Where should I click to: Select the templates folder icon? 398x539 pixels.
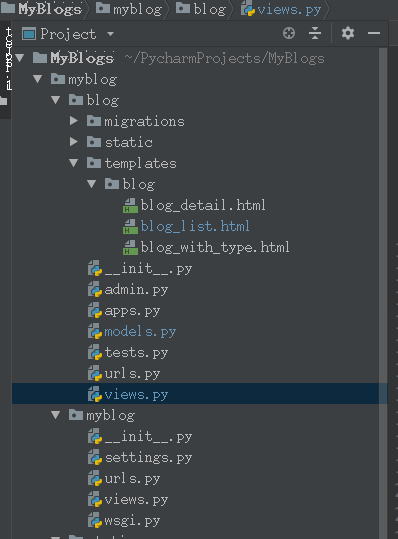click(x=93, y=163)
